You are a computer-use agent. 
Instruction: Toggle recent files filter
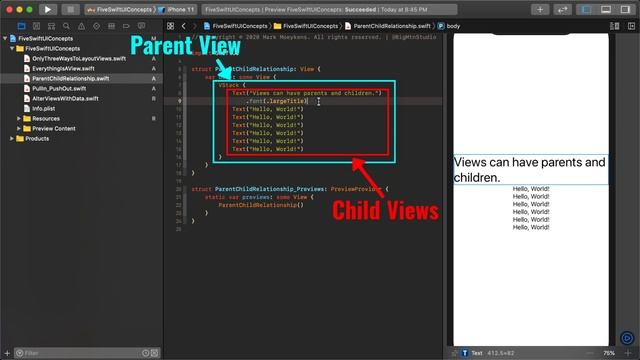click(x=146, y=353)
